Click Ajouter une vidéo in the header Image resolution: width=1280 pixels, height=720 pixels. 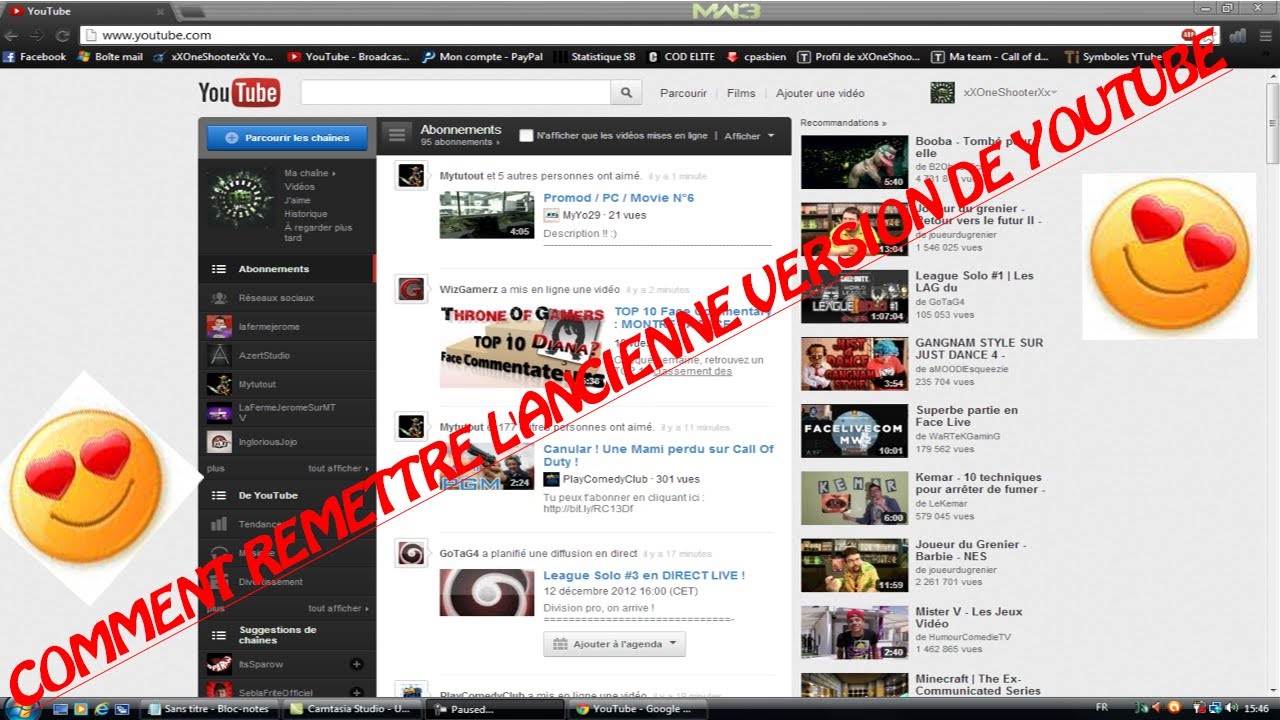pos(820,93)
